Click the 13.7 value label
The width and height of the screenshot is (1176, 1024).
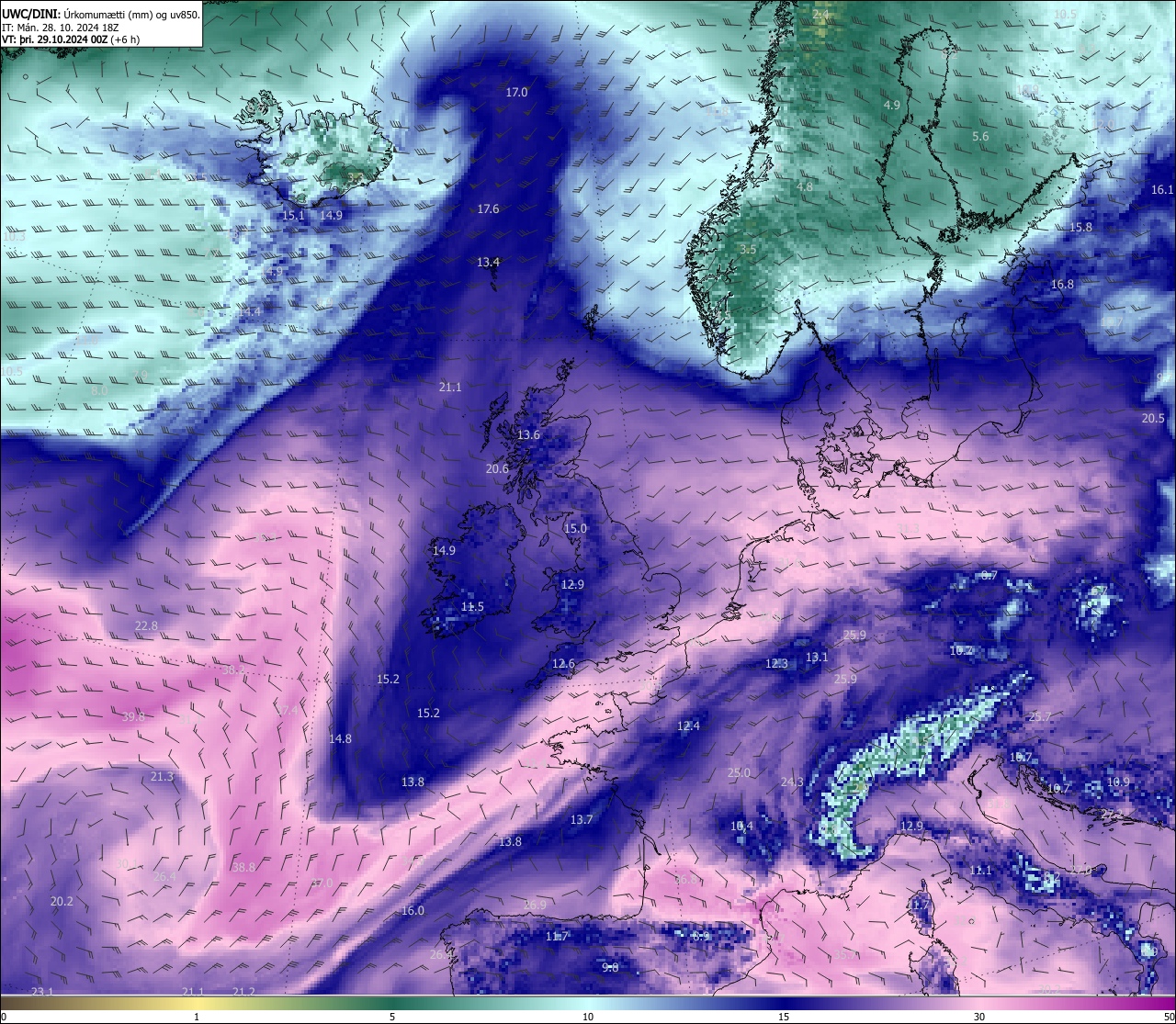pos(582,819)
